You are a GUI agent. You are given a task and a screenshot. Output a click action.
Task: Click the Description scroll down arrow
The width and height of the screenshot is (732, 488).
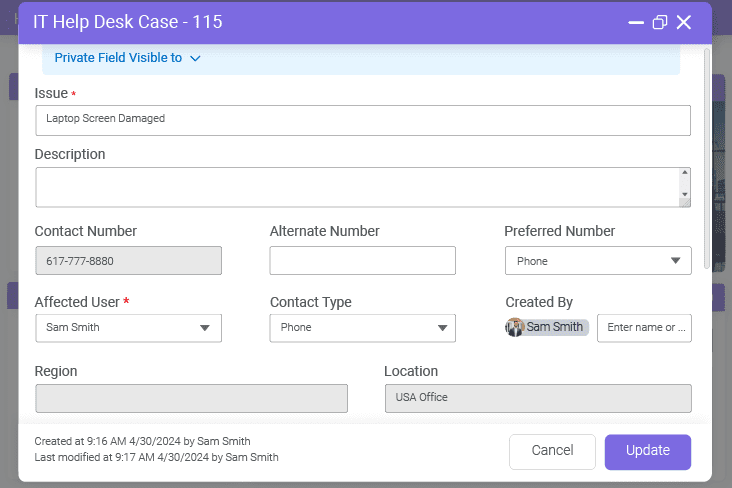pos(685,194)
